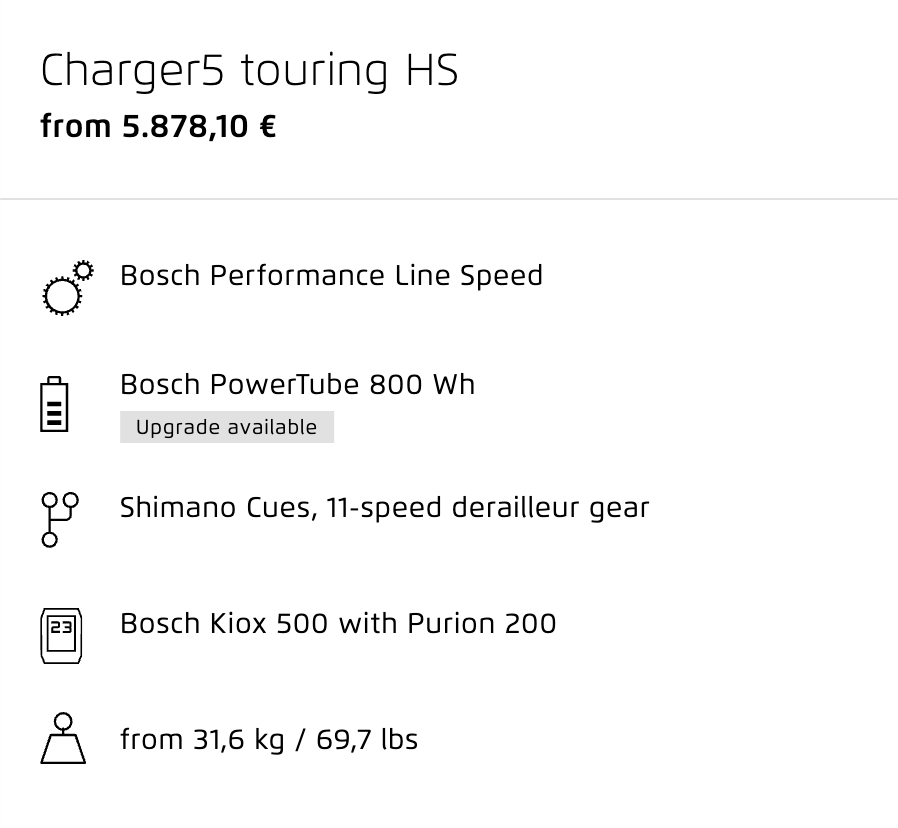Click the price from 5.878,10 €
This screenshot has height=828, width=898.
(158, 126)
